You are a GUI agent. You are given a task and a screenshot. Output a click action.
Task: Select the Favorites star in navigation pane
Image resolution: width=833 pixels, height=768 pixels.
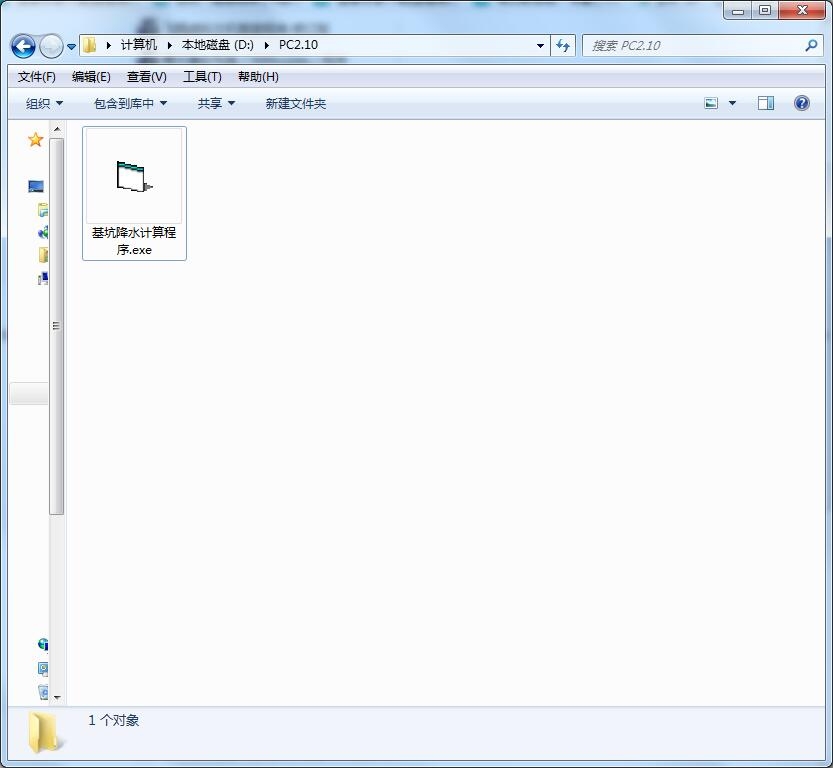coord(36,140)
